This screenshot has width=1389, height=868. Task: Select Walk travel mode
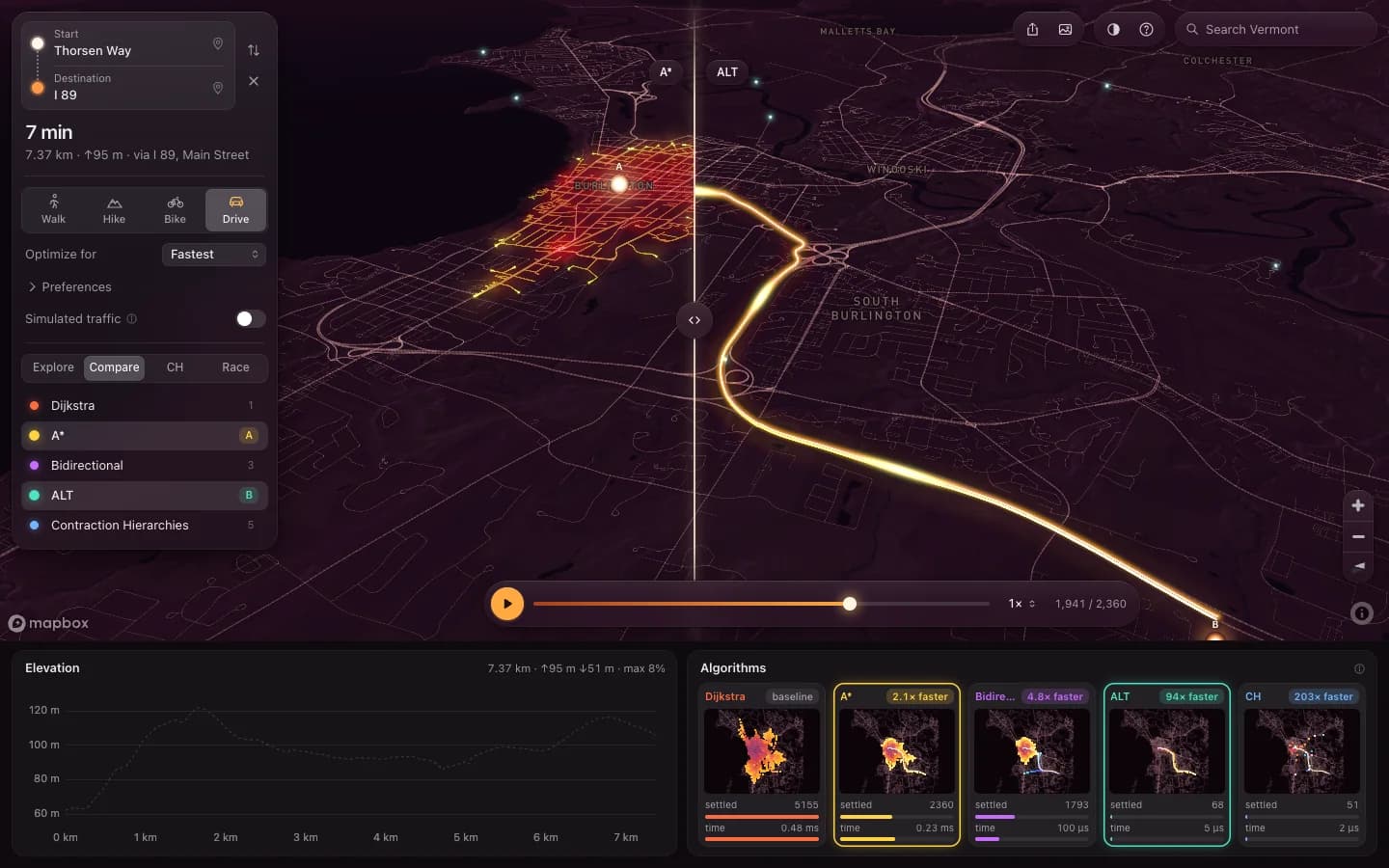pyautogui.click(x=53, y=209)
